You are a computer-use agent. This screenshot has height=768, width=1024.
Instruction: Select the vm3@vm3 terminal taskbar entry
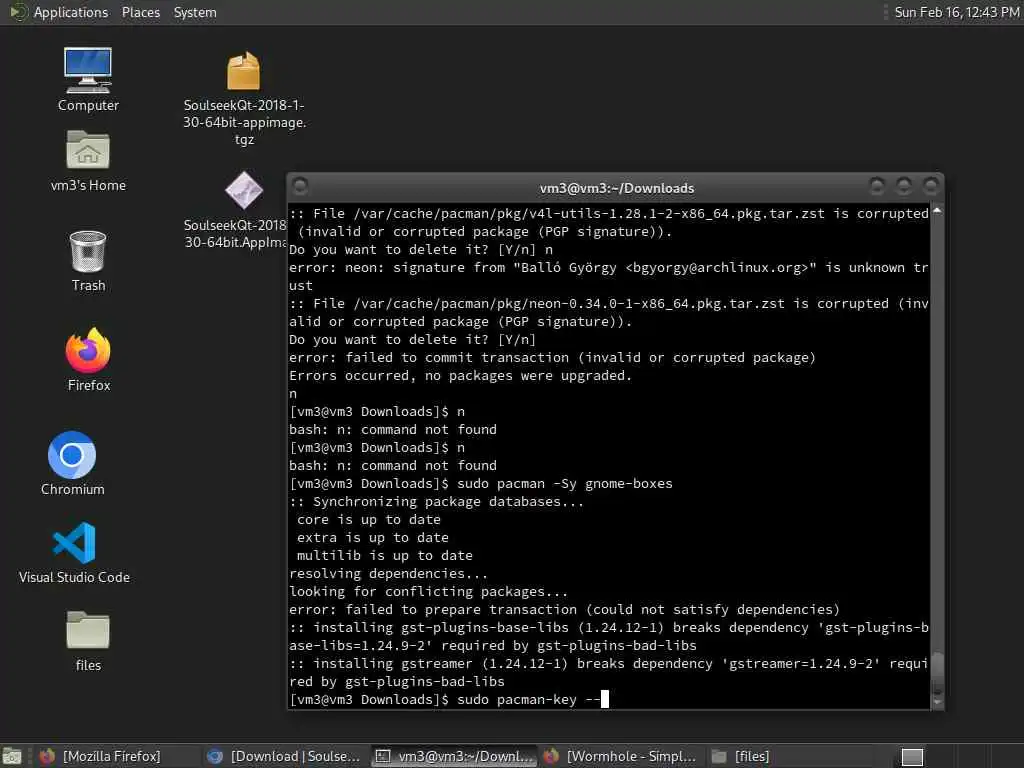click(x=455, y=756)
